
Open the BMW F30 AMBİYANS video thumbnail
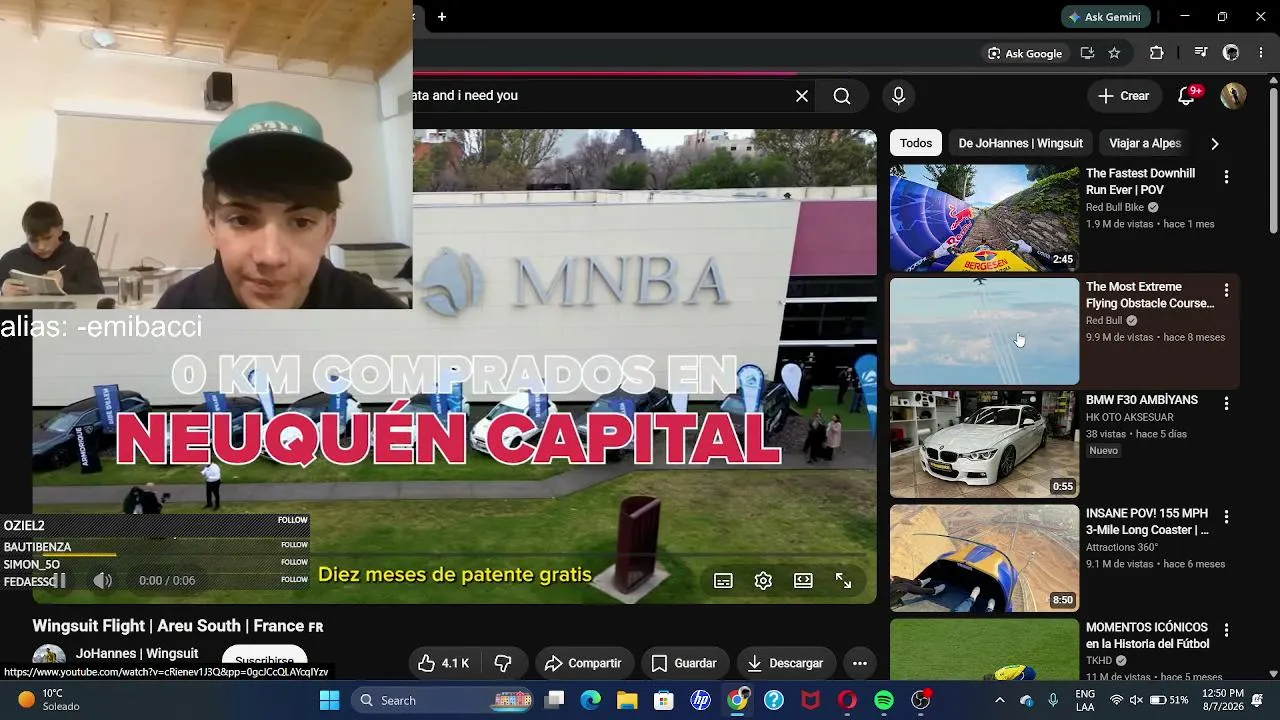point(985,444)
